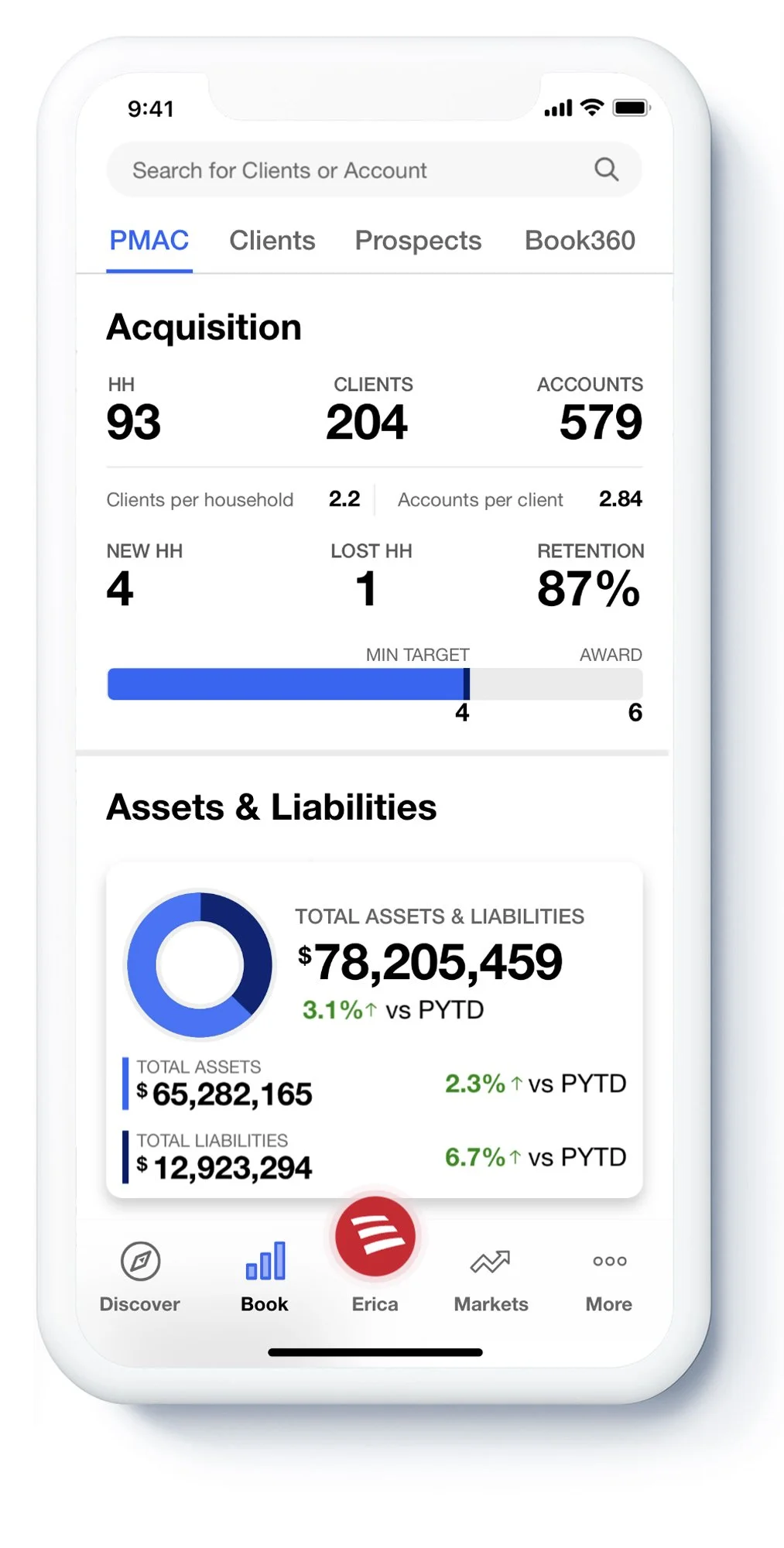Select the Book bar-chart icon

[265, 1260]
